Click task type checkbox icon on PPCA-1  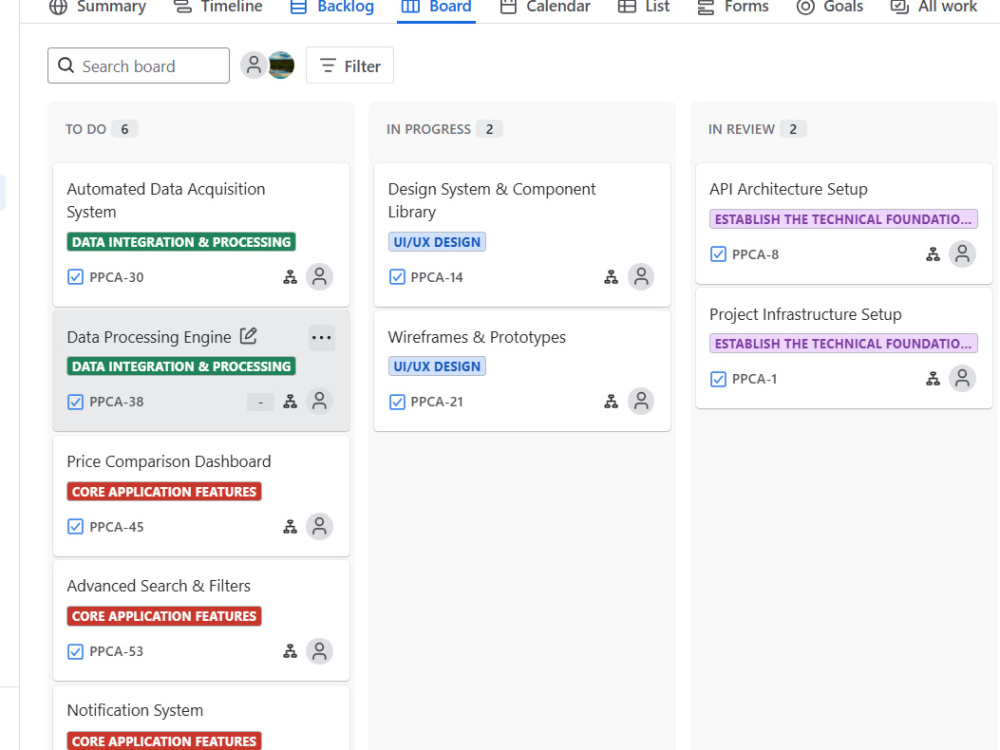tap(718, 379)
